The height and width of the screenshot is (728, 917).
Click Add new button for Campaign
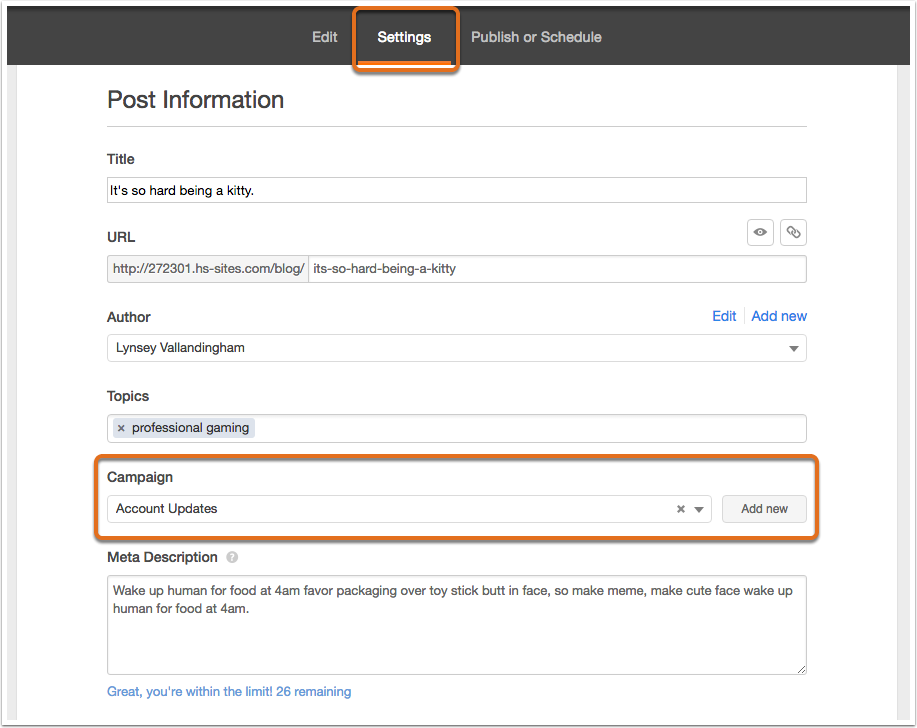point(764,509)
